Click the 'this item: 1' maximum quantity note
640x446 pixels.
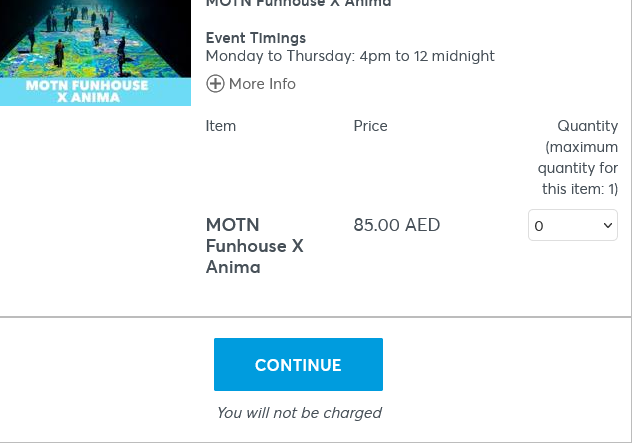click(580, 189)
